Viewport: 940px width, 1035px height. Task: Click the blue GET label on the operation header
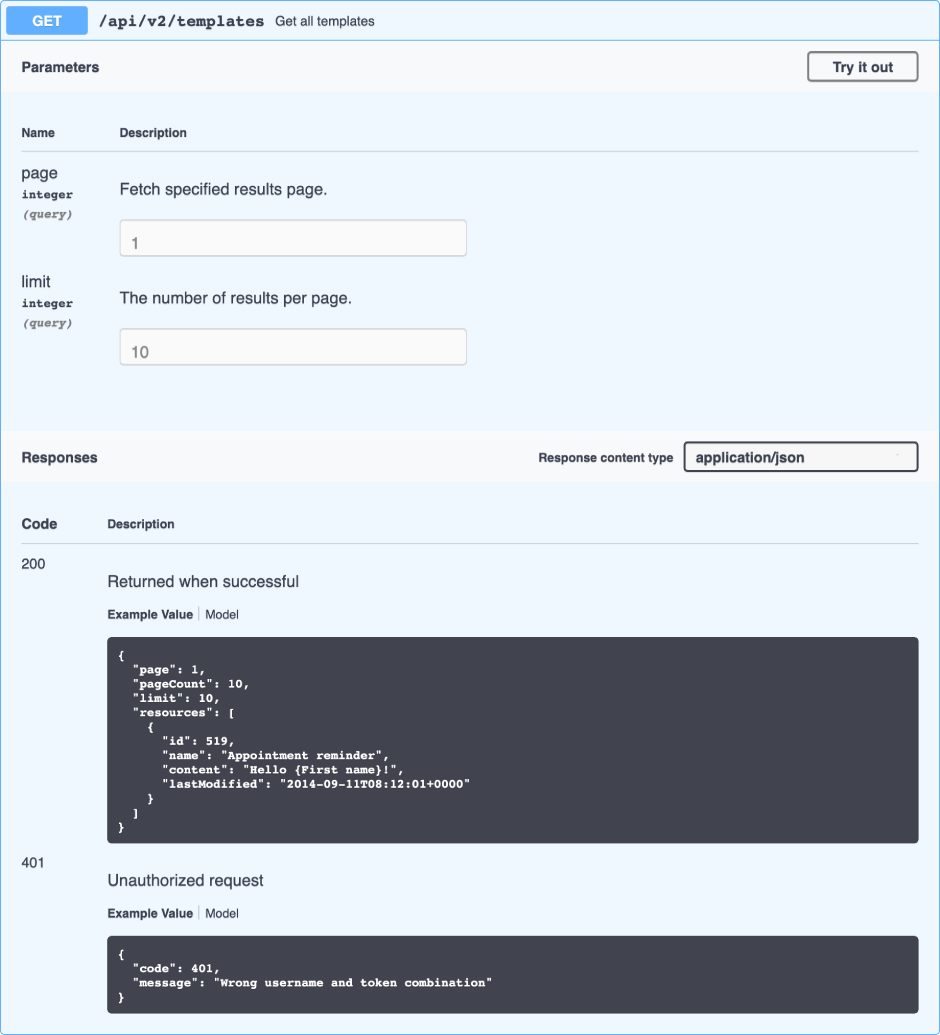tap(46, 20)
